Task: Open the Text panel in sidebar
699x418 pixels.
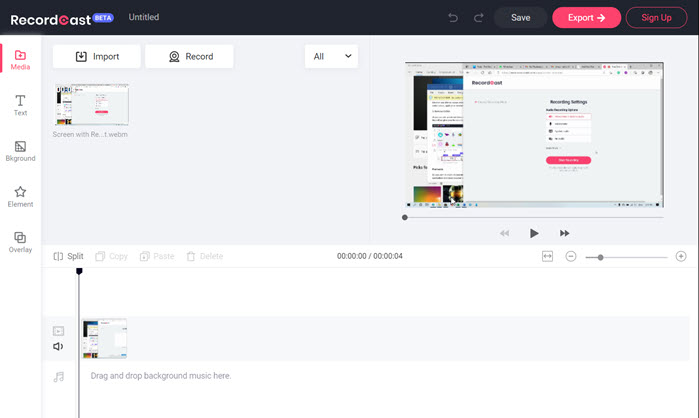Action: tap(20, 105)
